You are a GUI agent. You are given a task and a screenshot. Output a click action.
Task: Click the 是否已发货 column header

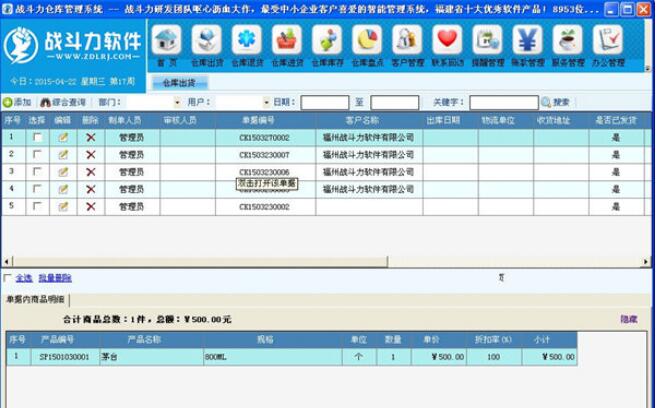[616, 120]
